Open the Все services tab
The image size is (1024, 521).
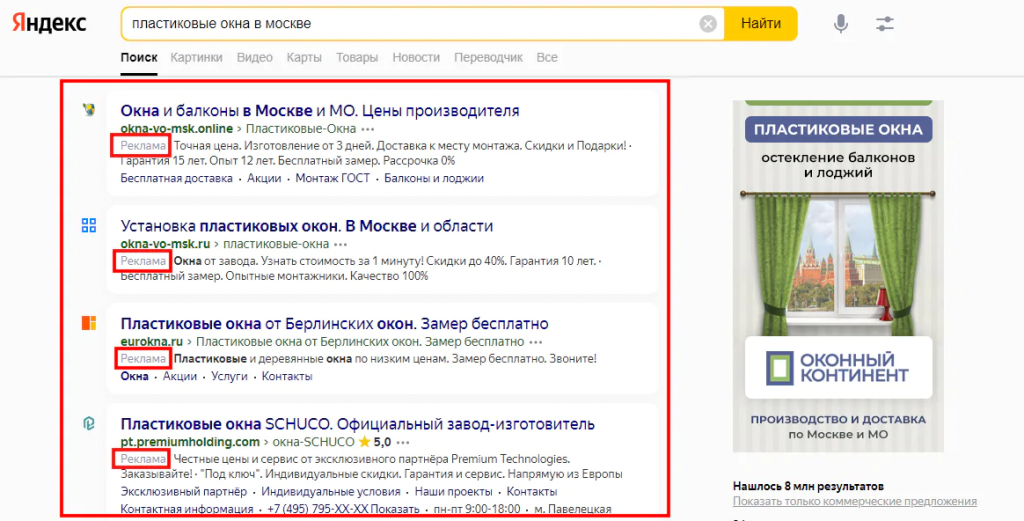coord(547,57)
